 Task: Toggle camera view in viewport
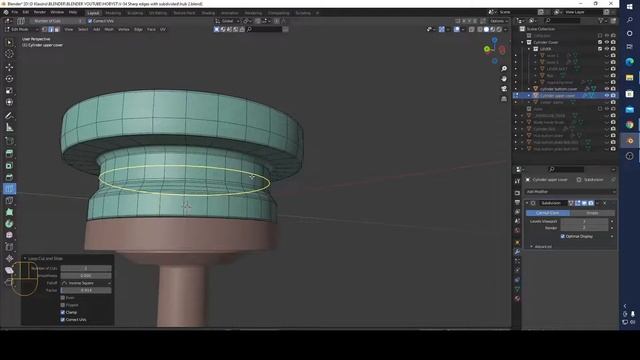pos(504,89)
